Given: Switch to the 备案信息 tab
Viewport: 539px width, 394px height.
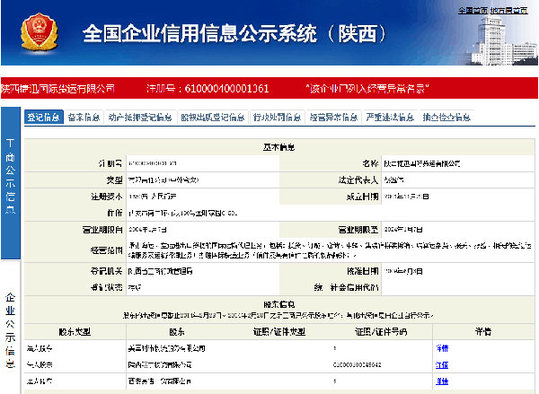Looking at the screenshot, I should [84, 117].
